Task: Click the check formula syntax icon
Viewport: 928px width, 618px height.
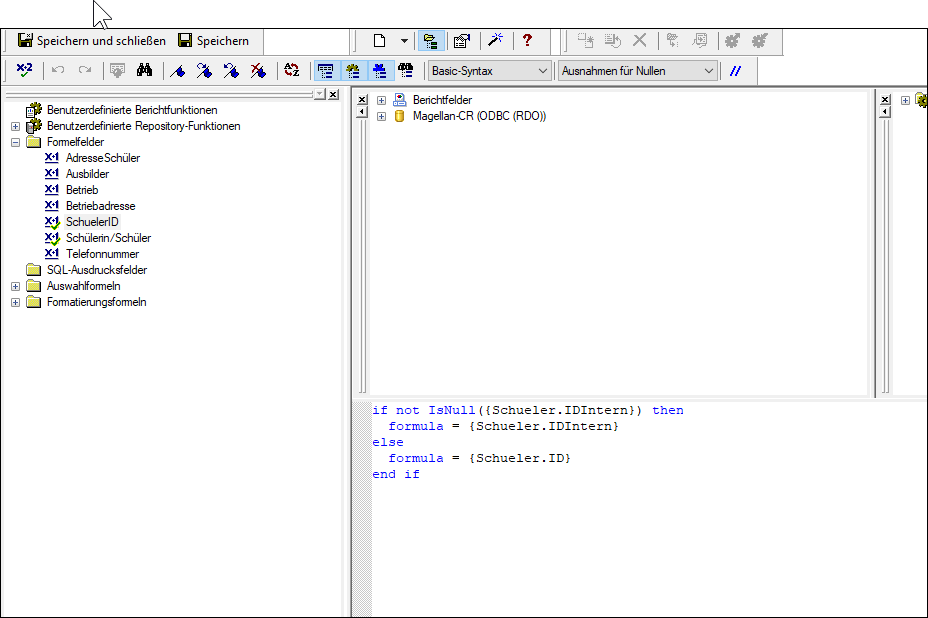Action: click(24, 70)
